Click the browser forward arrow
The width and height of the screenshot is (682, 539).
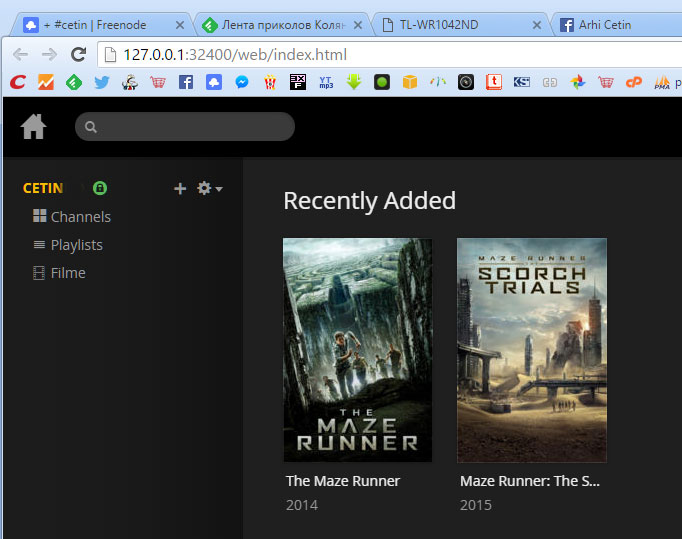(49, 54)
